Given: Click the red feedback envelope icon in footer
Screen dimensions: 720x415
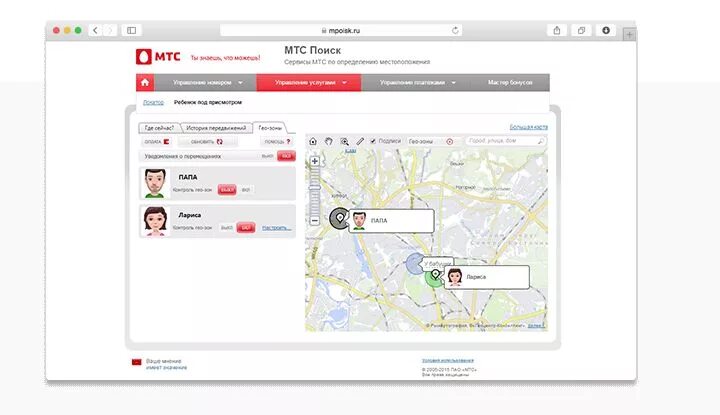Looking at the screenshot, I should [x=136, y=362].
